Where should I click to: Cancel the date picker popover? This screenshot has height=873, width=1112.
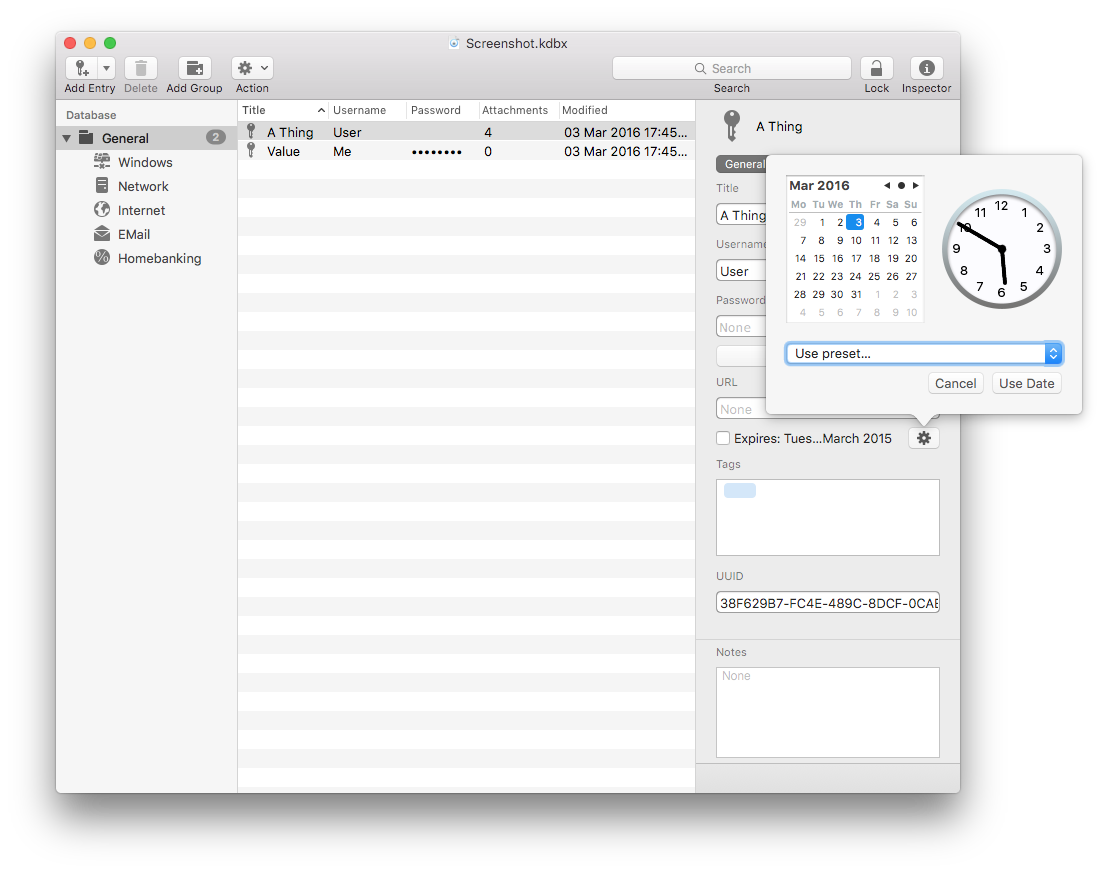pos(955,383)
